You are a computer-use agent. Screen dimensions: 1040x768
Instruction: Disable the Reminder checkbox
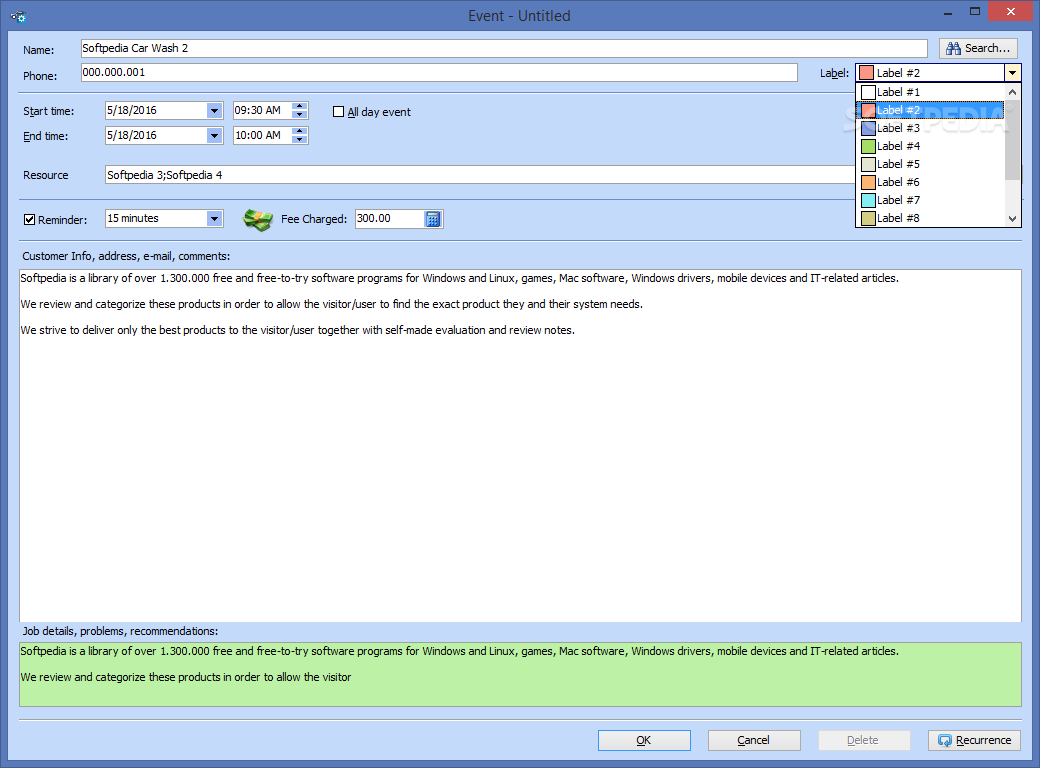(29, 220)
